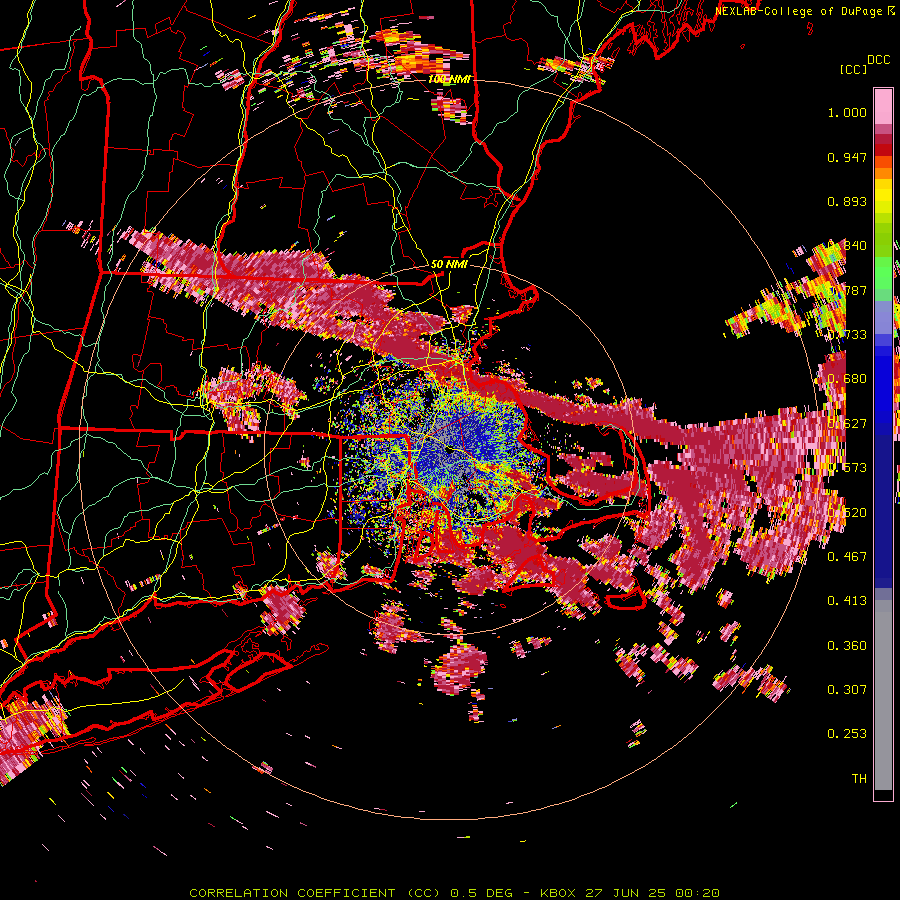
Task: Select the '0.893' scale value
Action: pos(847,201)
